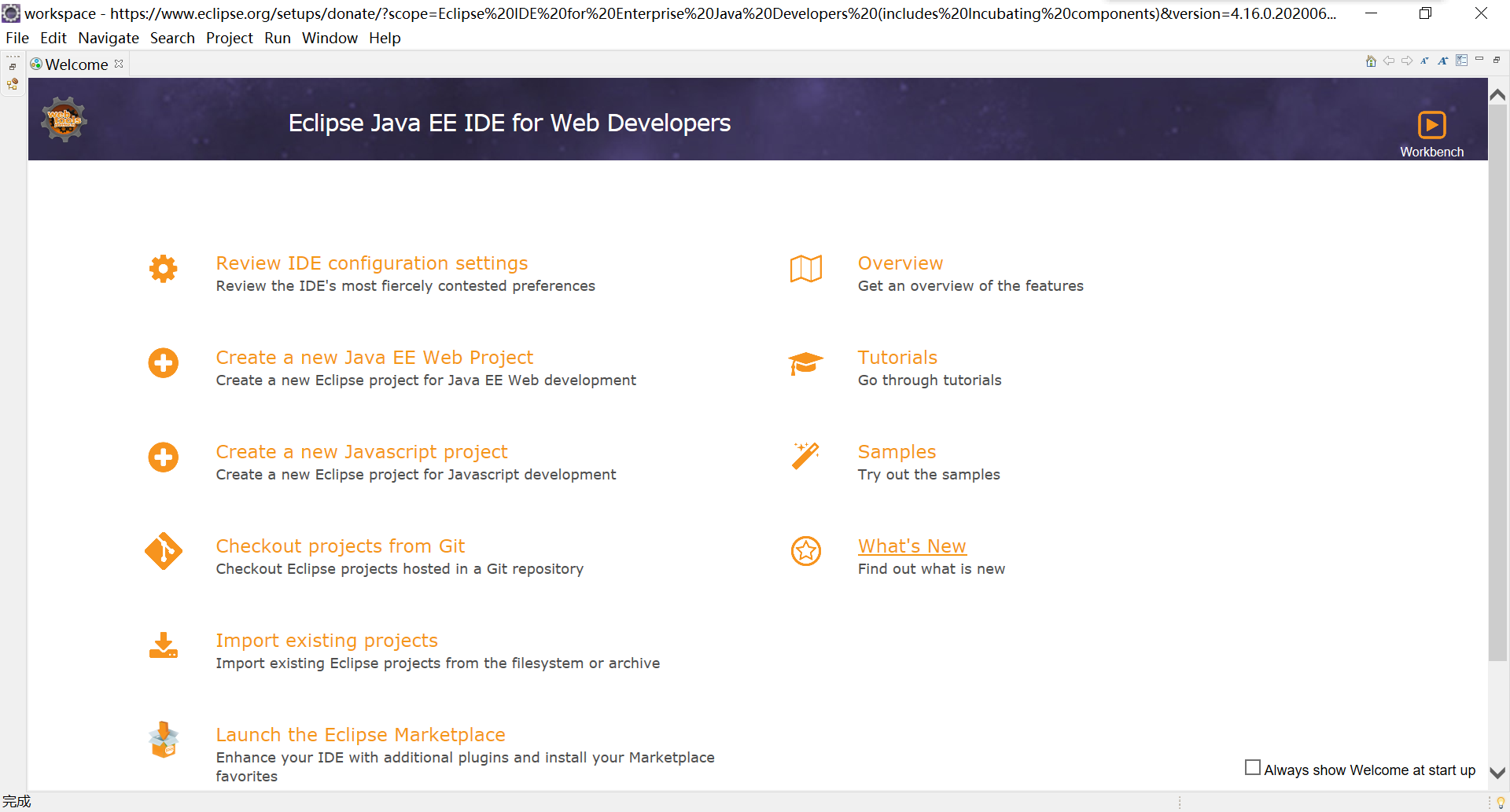Viewport: 1510px width, 812px height.
Task: Restore the Welcome view from toolbar
Action: point(1497,60)
